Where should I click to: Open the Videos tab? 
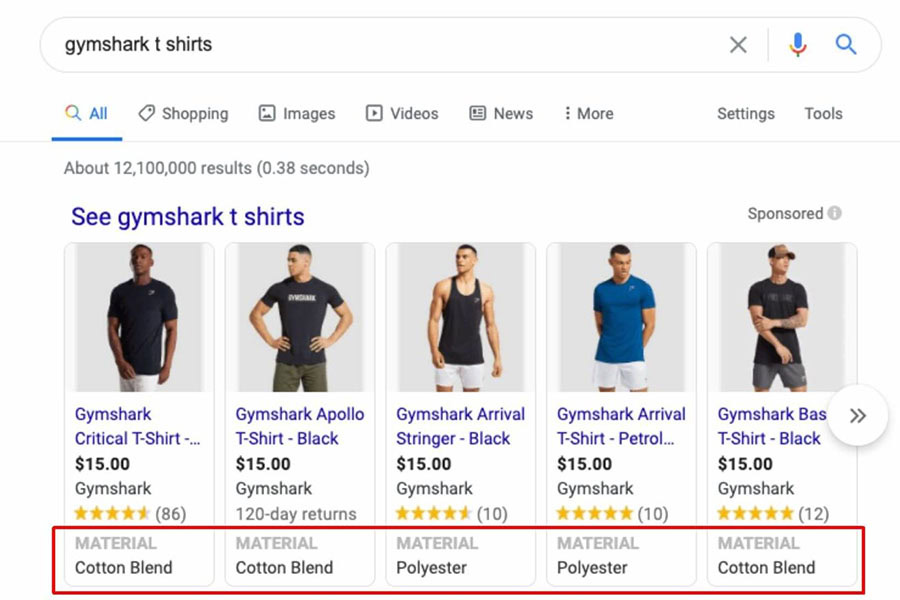(402, 113)
